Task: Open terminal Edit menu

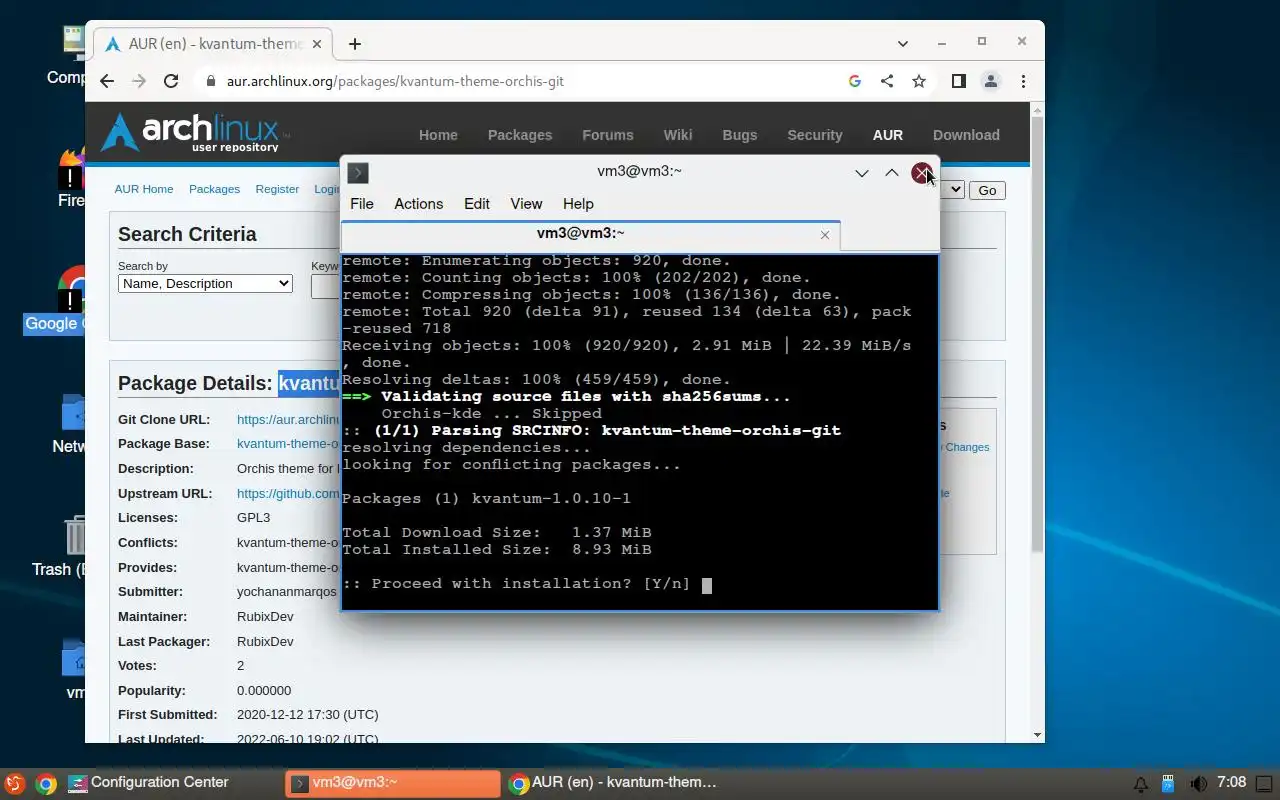Action: click(x=477, y=204)
